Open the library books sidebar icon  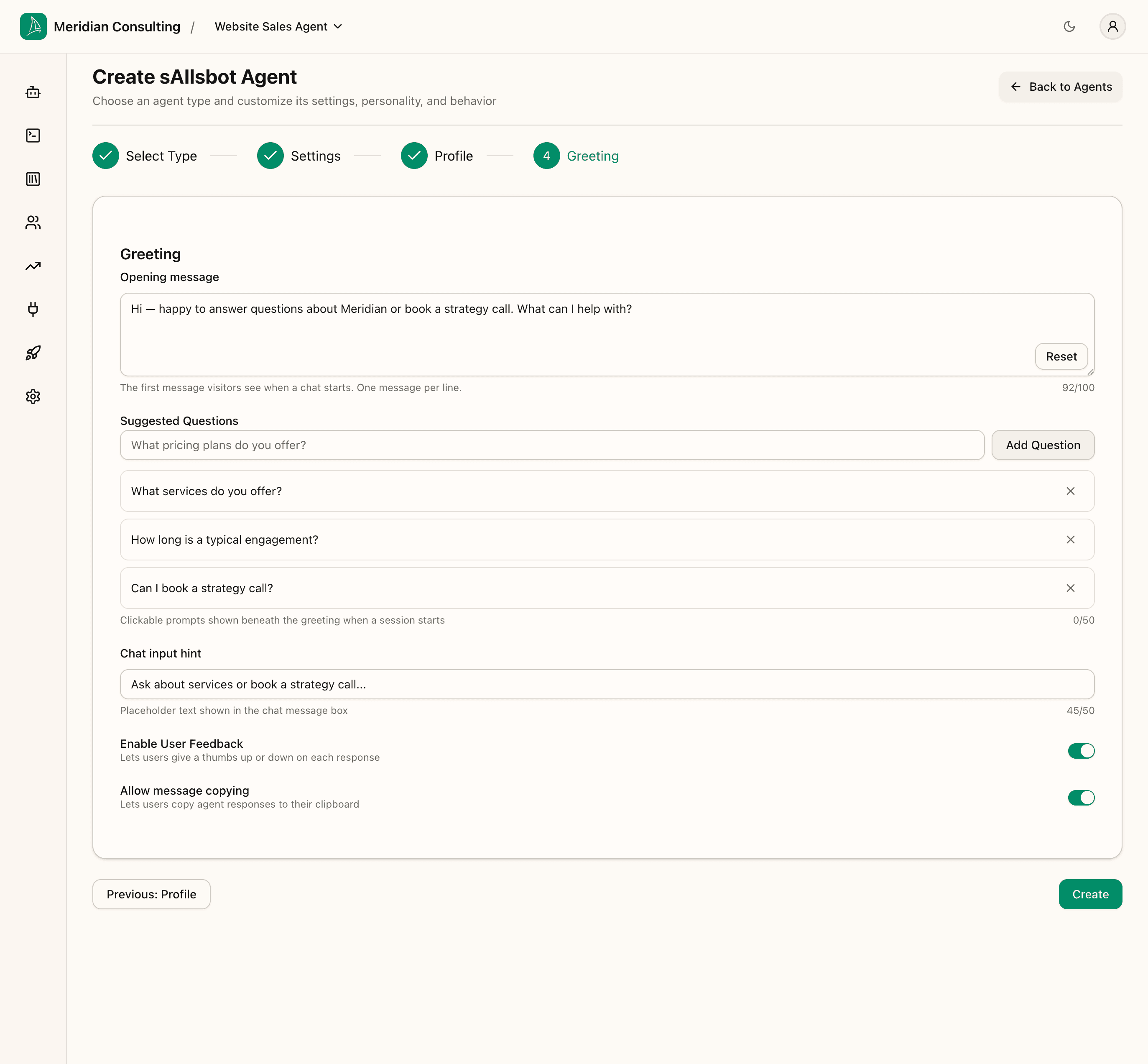33,179
